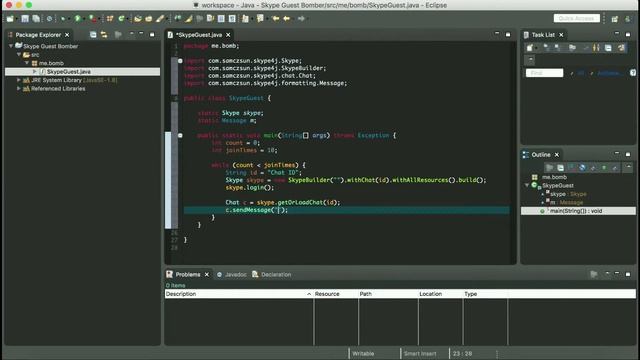Expand the JRE System Library node
The width and height of the screenshot is (640, 360).
point(19,80)
